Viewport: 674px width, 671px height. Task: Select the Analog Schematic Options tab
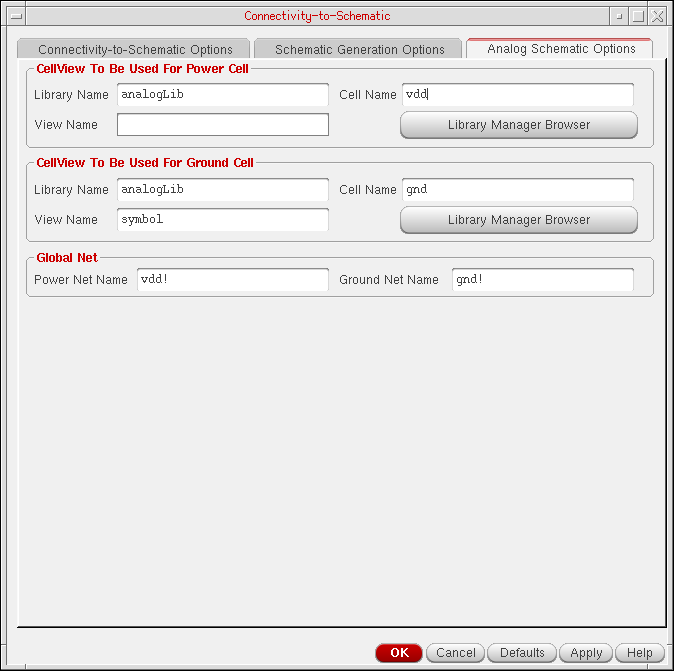pos(560,48)
